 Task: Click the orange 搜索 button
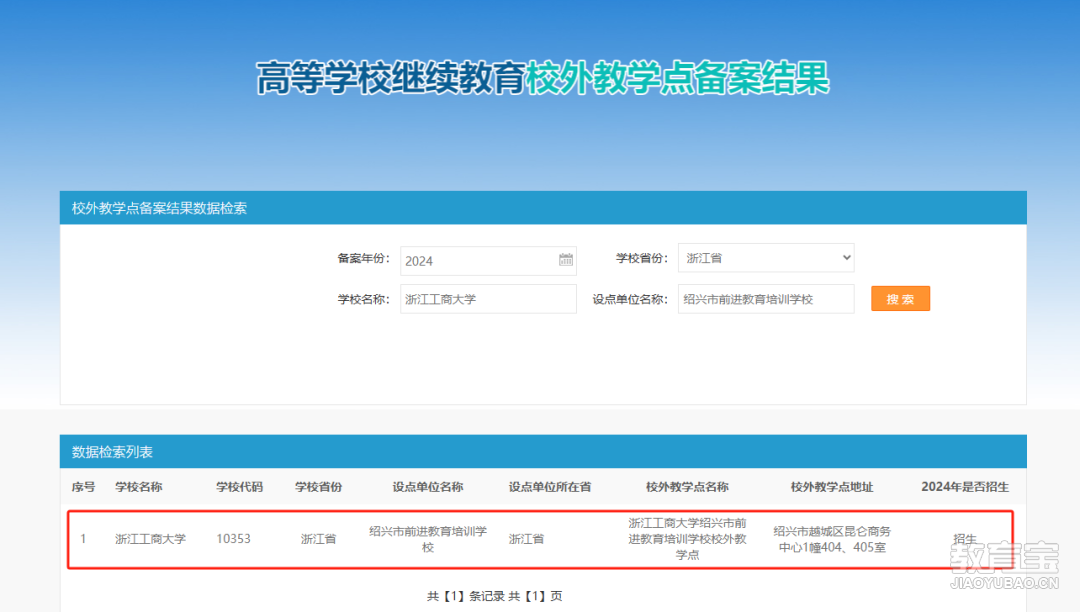(x=900, y=299)
